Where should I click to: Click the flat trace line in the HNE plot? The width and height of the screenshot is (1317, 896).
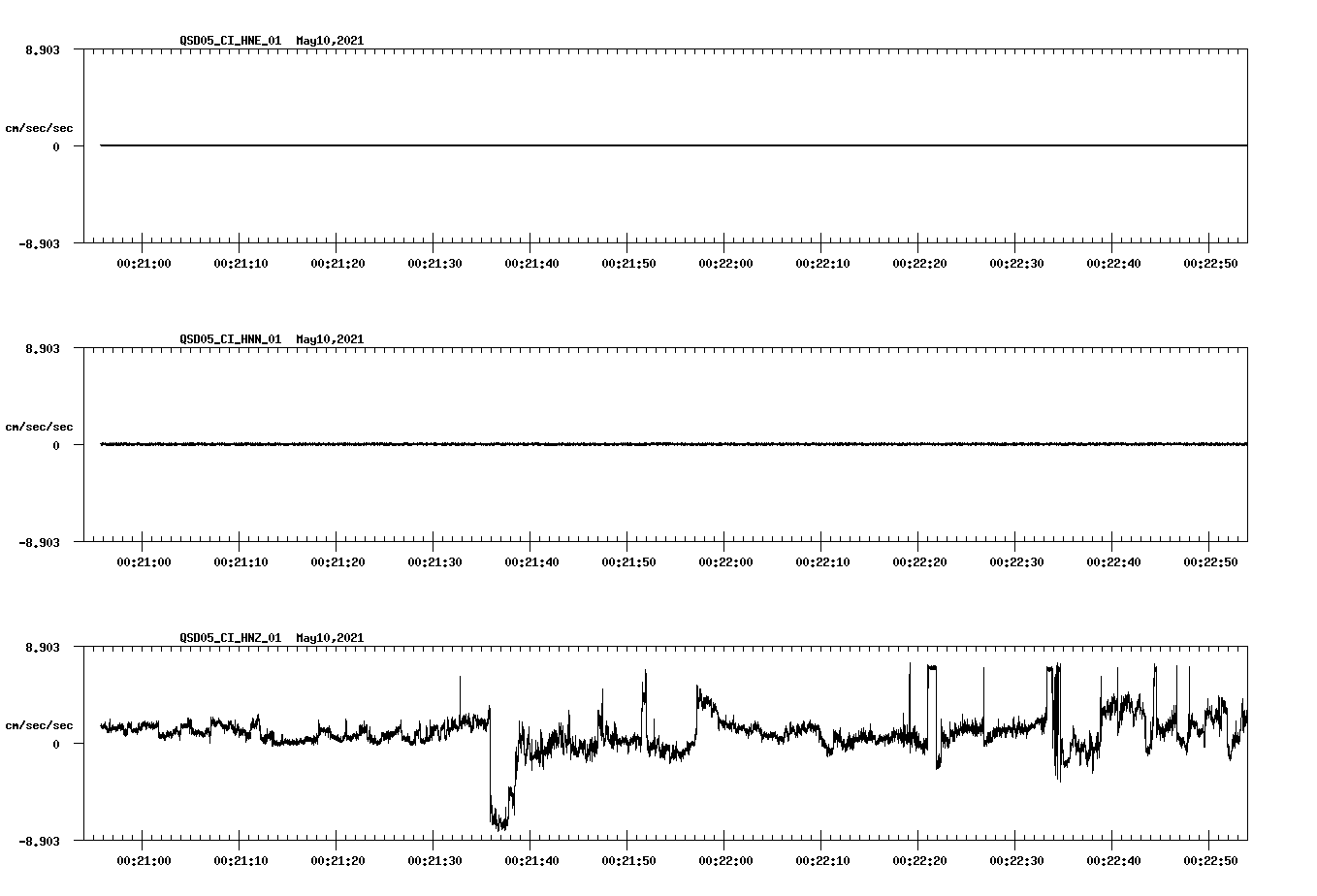click(673, 145)
